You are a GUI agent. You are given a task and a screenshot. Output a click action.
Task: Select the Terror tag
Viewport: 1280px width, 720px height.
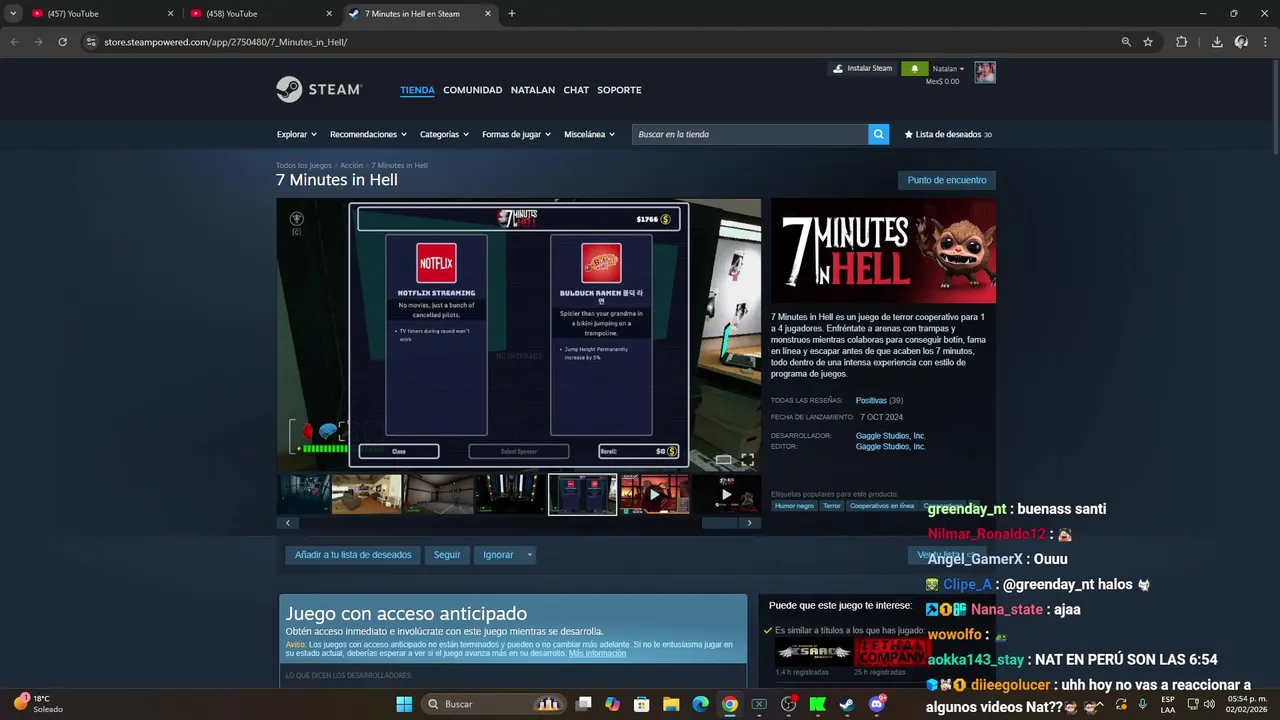pyautogui.click(x=832, y=506)
